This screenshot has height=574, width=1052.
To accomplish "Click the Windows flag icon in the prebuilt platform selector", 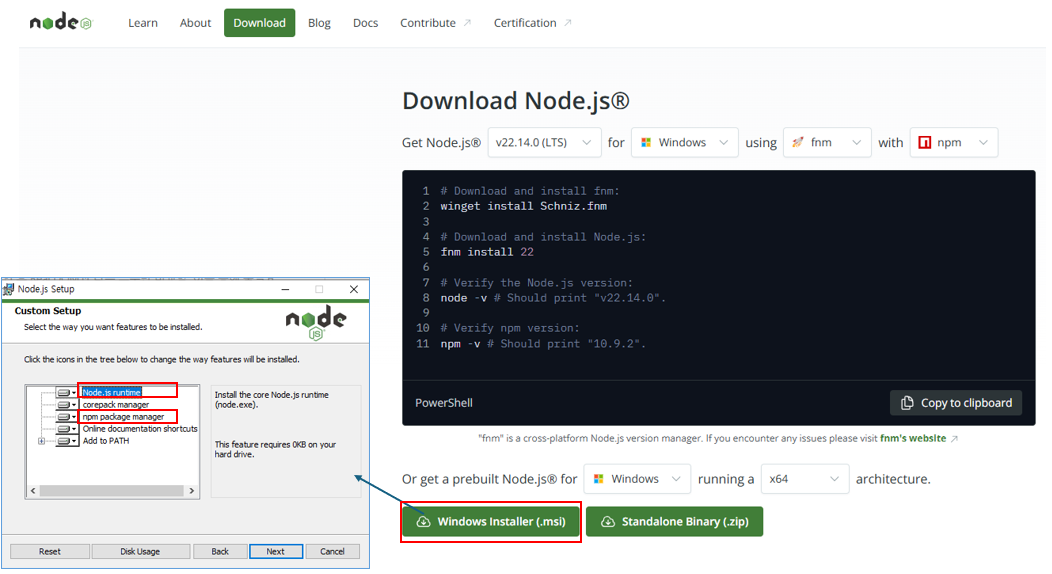I will click(598, 479).
